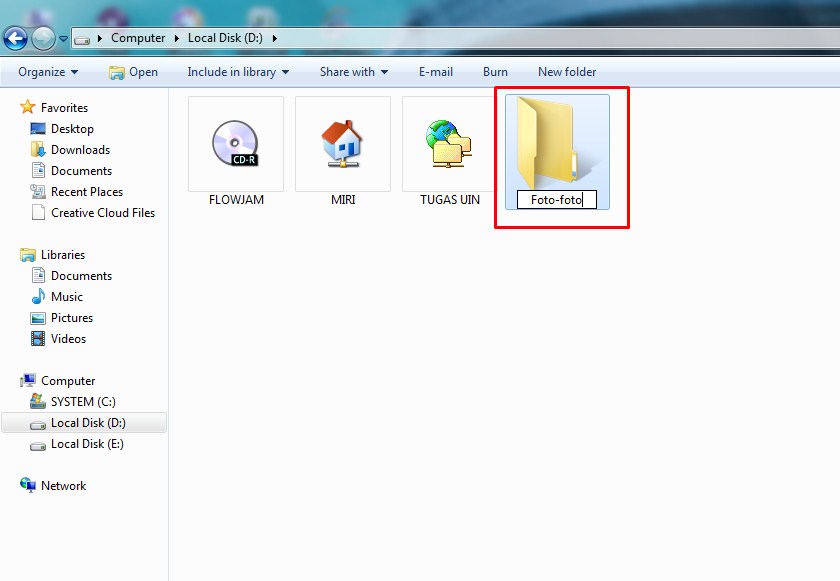Click the Local Disk (E:) drive icon
The image size is (840, 581).
click(x=38, y=445)
